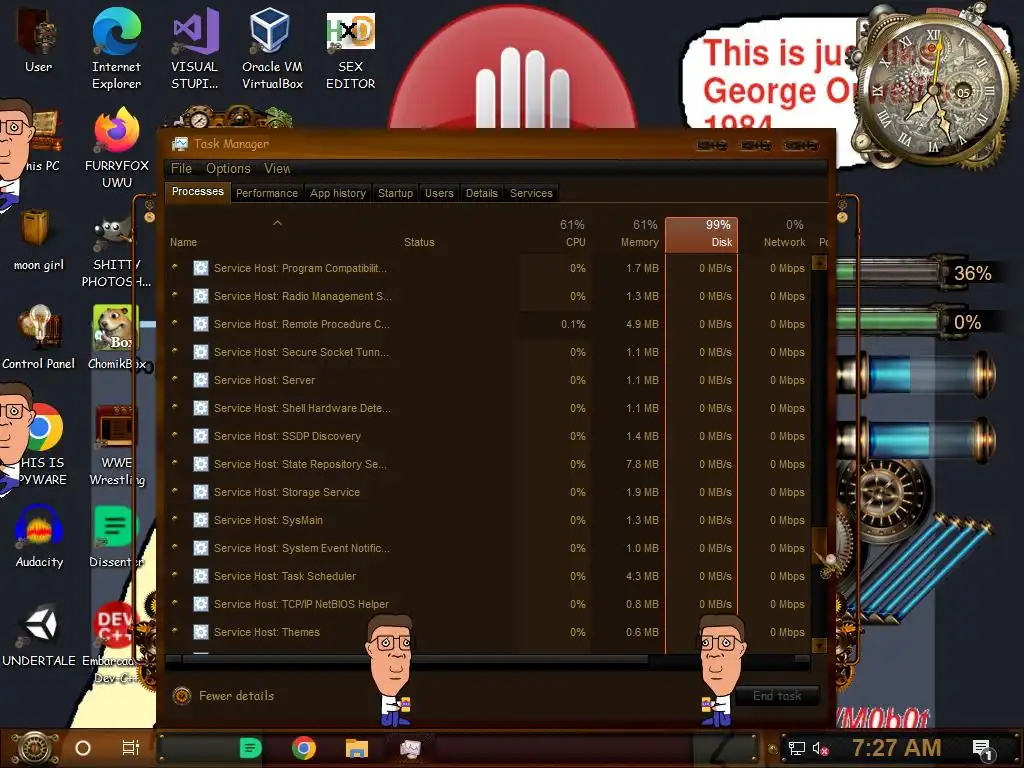This screenshot has width=1024, height=768.
Task: Select Service Host: Task Scheduler row
Action: point(487,577)
